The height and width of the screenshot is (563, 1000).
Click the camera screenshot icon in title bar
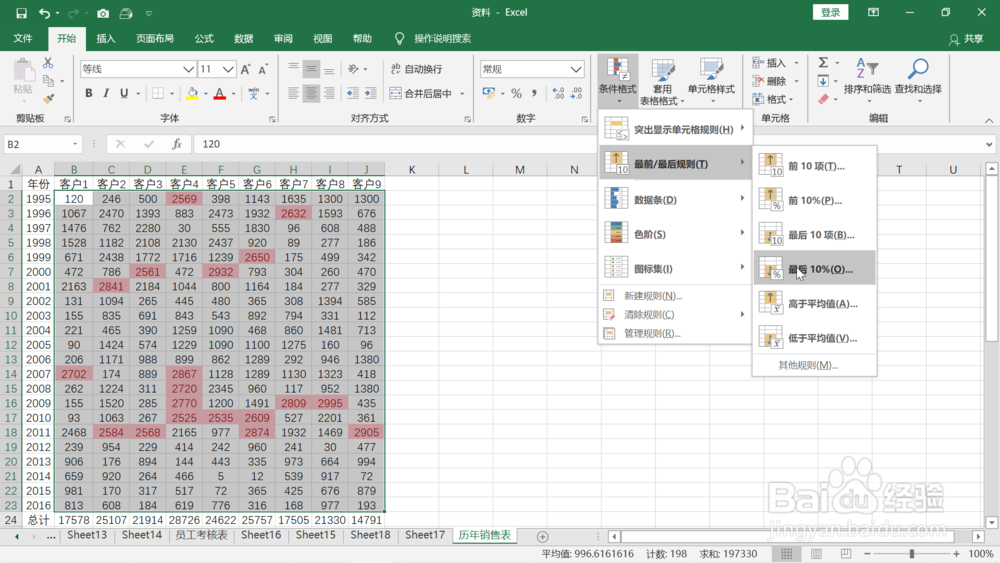(x=103, y=13)
